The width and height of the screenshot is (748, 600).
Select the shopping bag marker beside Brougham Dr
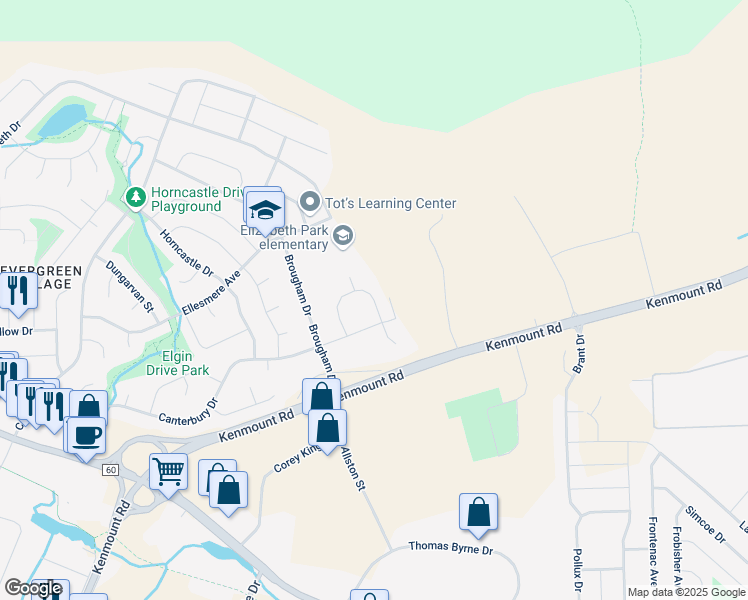322,396
